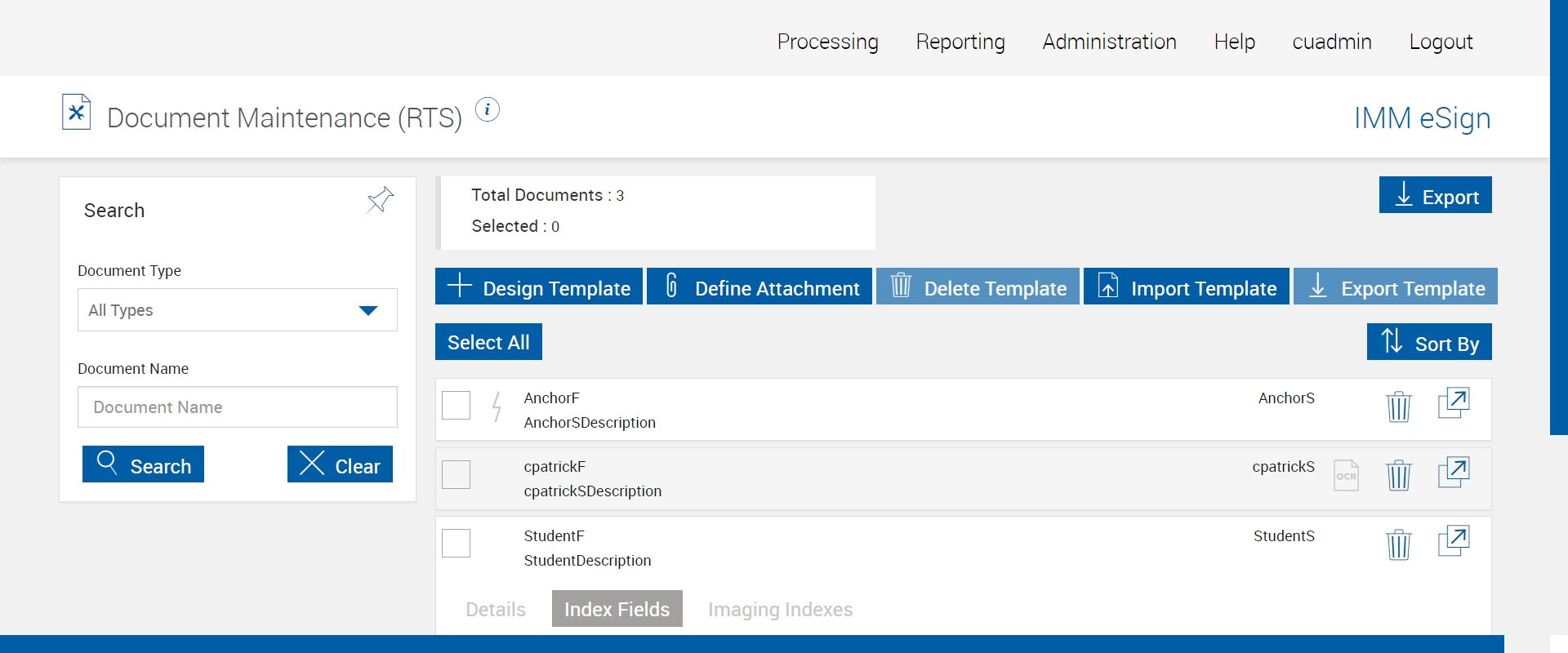
Task: Click the OCR icon on cpatrickF row
Action: (1346, 475)
